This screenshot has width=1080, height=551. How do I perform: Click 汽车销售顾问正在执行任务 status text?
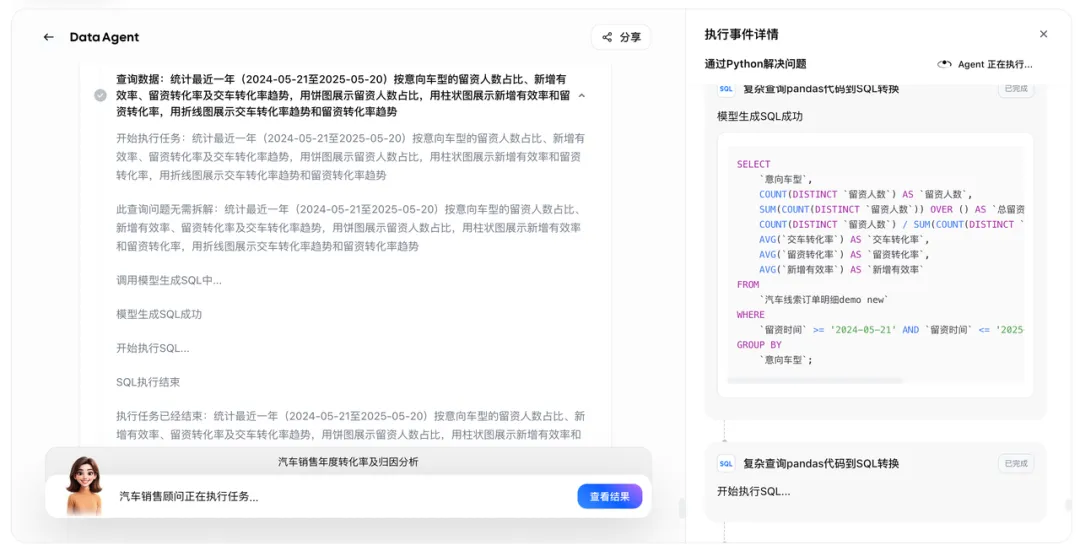(189, 497)
